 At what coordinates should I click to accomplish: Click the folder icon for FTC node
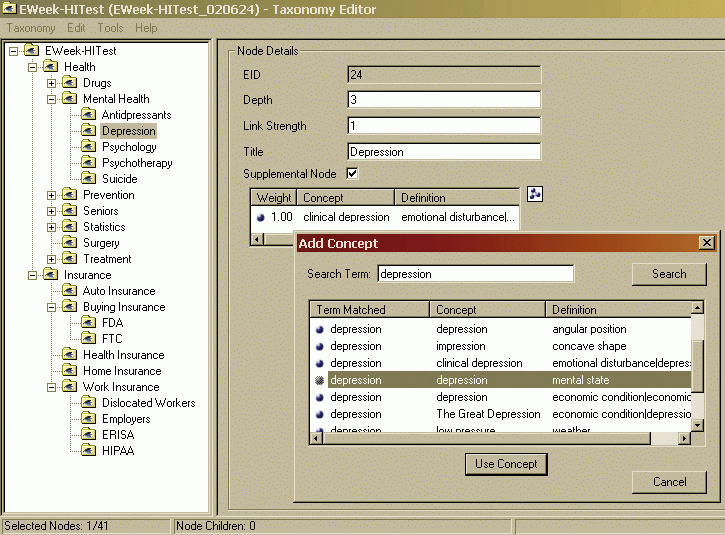[89, 338]
